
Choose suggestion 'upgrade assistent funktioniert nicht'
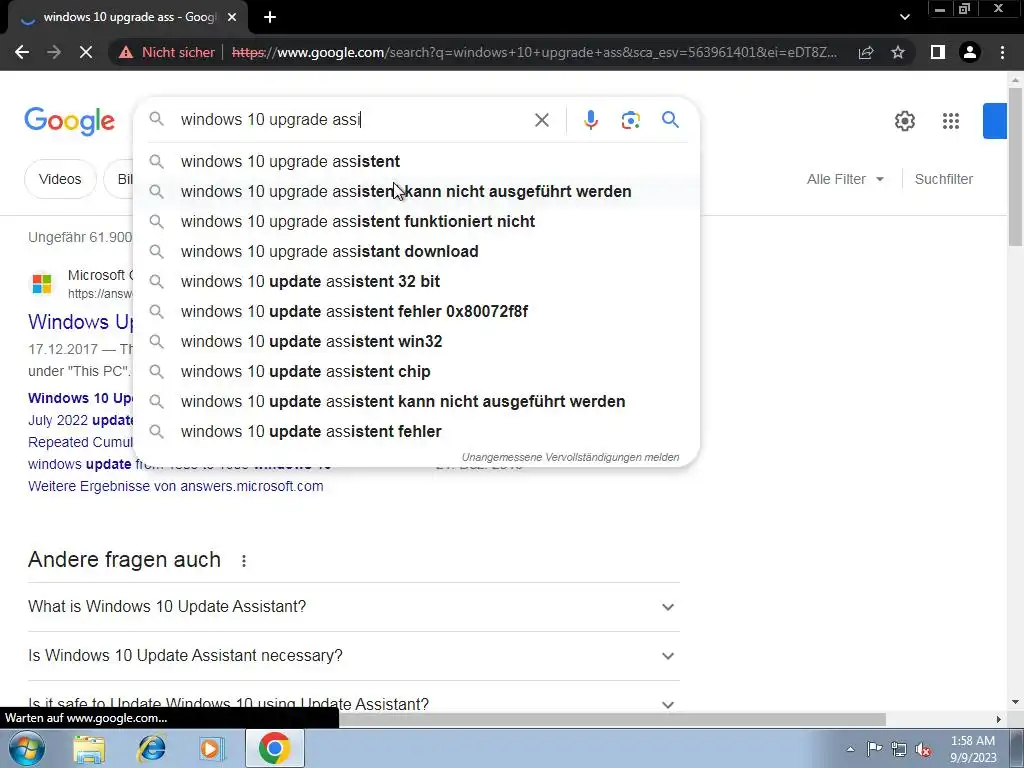pyautogui.click(x=416, y=221)
